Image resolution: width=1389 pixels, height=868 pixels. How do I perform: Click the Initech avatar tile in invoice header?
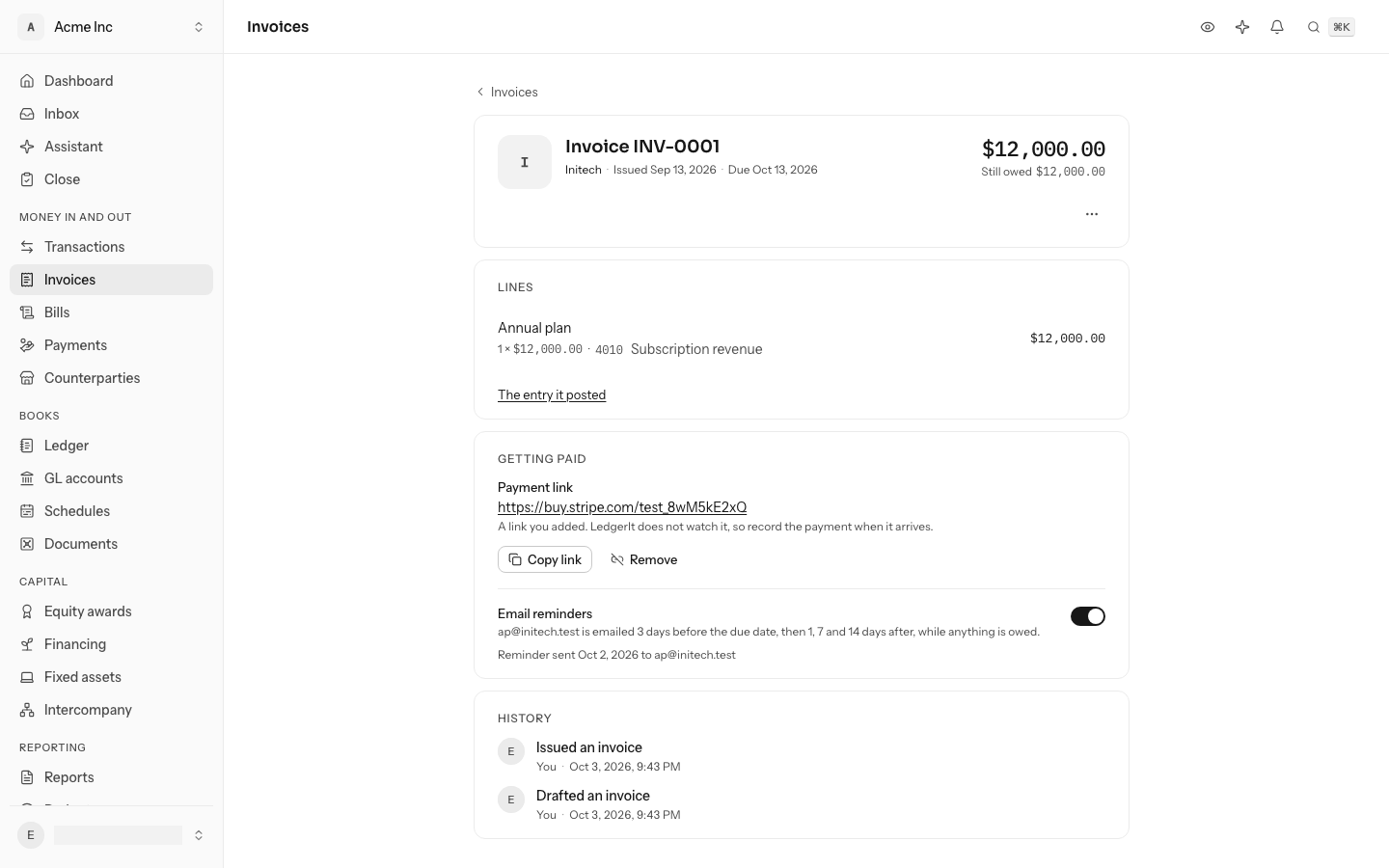tap(525, 162)
